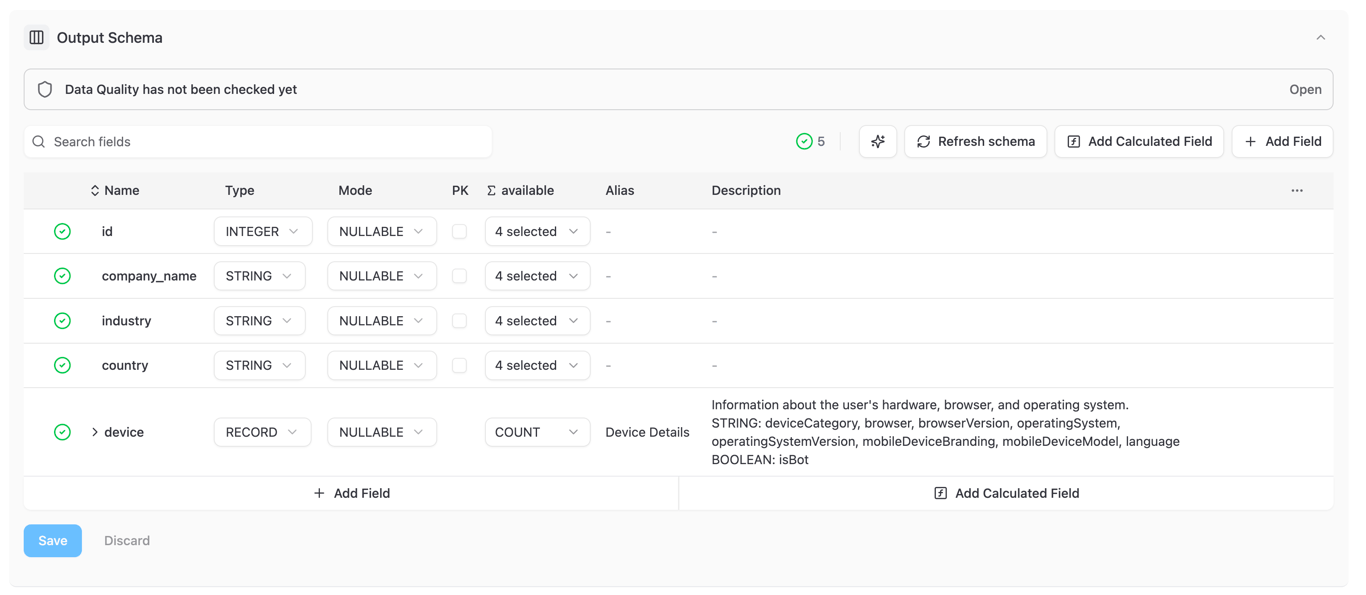The image size is (1366, 595).
Task: Click the id field name
Action: [107, 231]
